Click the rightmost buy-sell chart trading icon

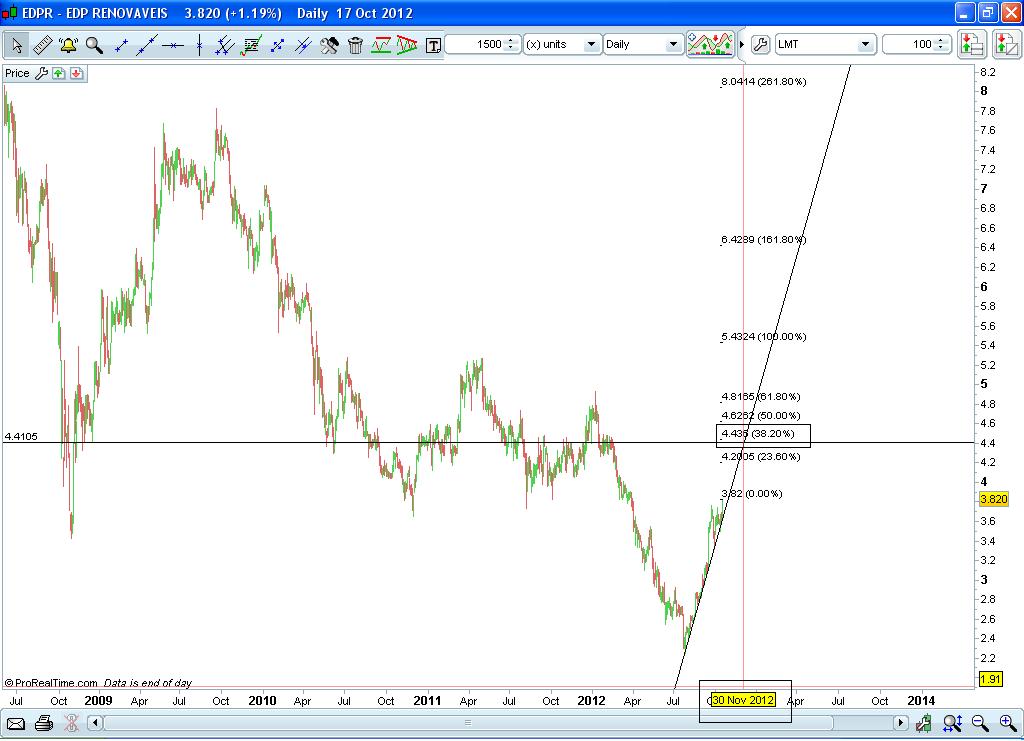[1006, 44]
